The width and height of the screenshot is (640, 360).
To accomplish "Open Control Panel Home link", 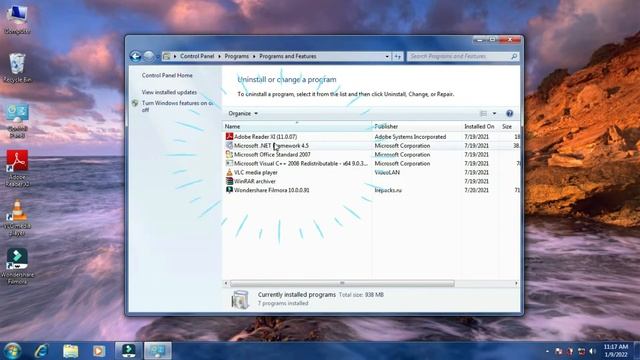I will click(167, 76).
